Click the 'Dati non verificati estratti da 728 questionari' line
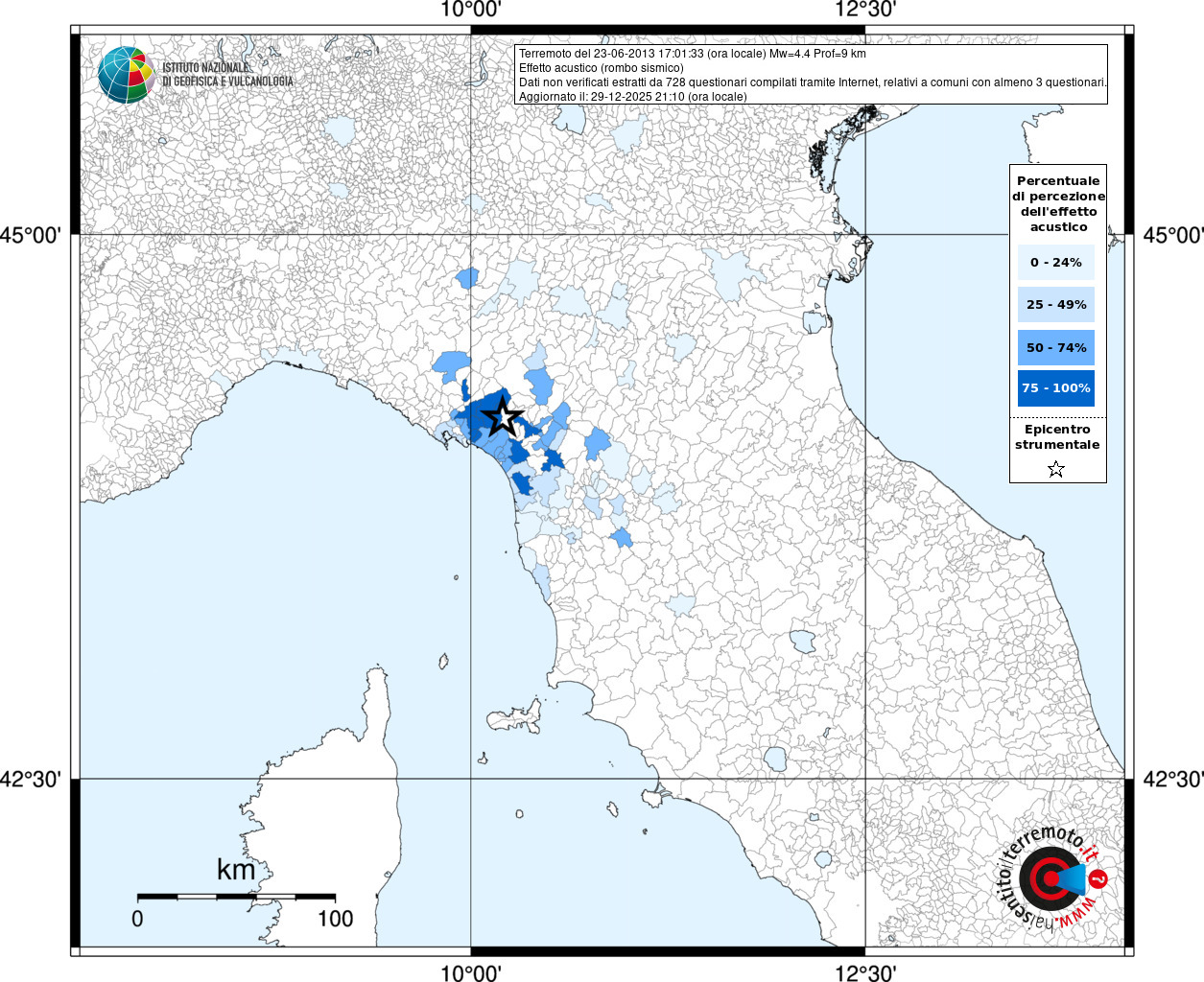Screen dimensions: 1204x982 [813, 82]
